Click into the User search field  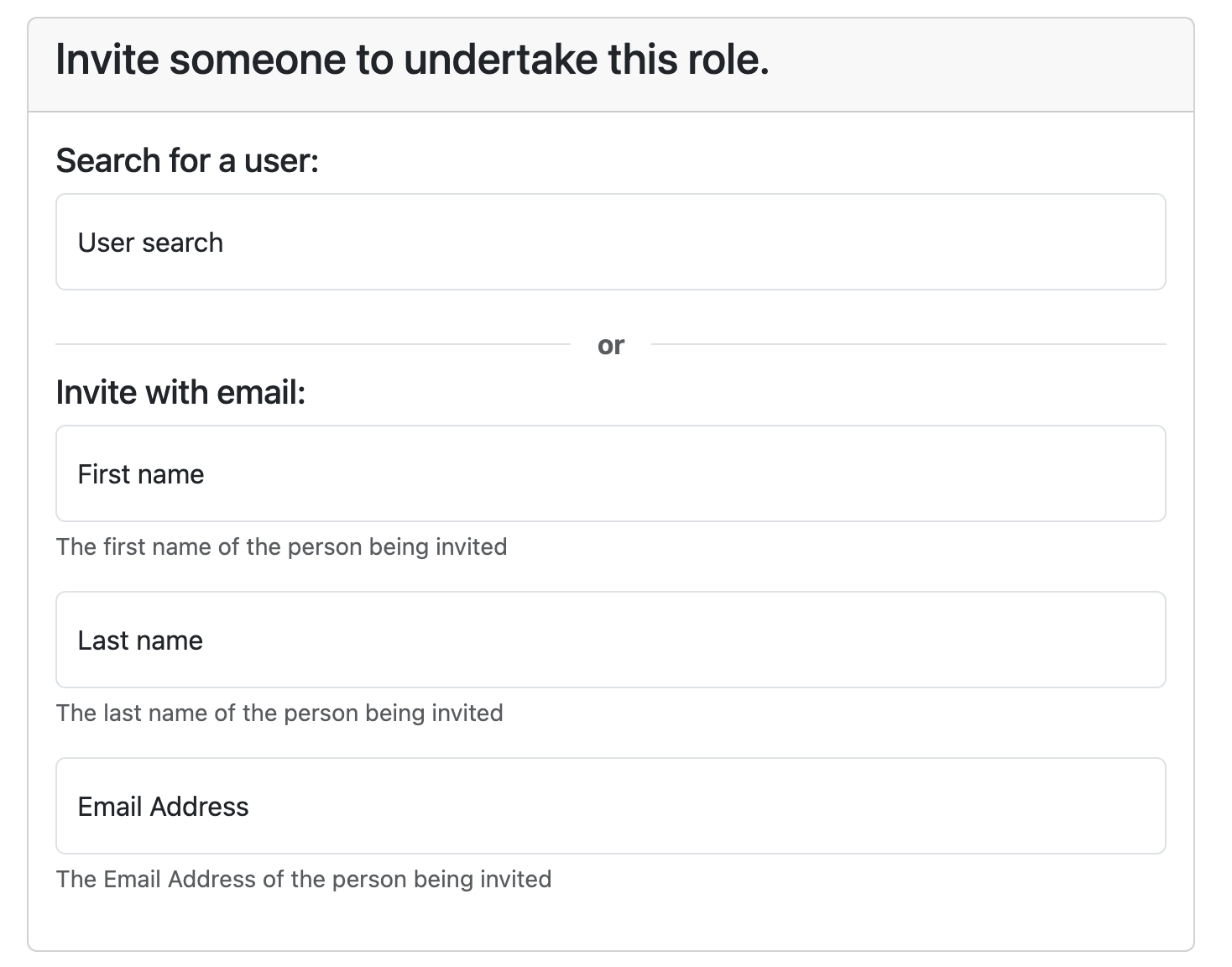click(x=610, y=242)
